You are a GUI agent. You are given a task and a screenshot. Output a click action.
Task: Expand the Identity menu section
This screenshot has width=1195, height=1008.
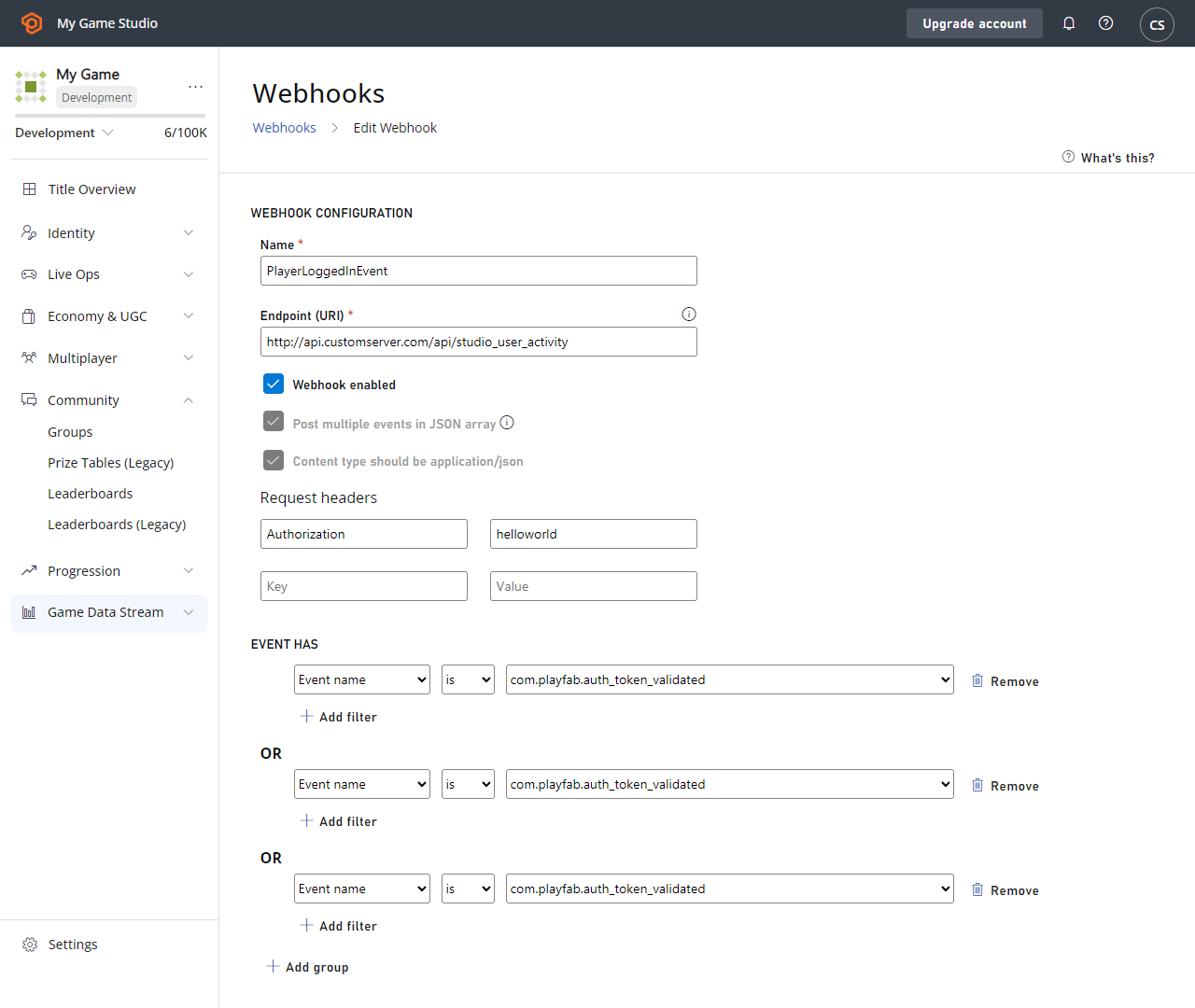[x=109, y=232]
